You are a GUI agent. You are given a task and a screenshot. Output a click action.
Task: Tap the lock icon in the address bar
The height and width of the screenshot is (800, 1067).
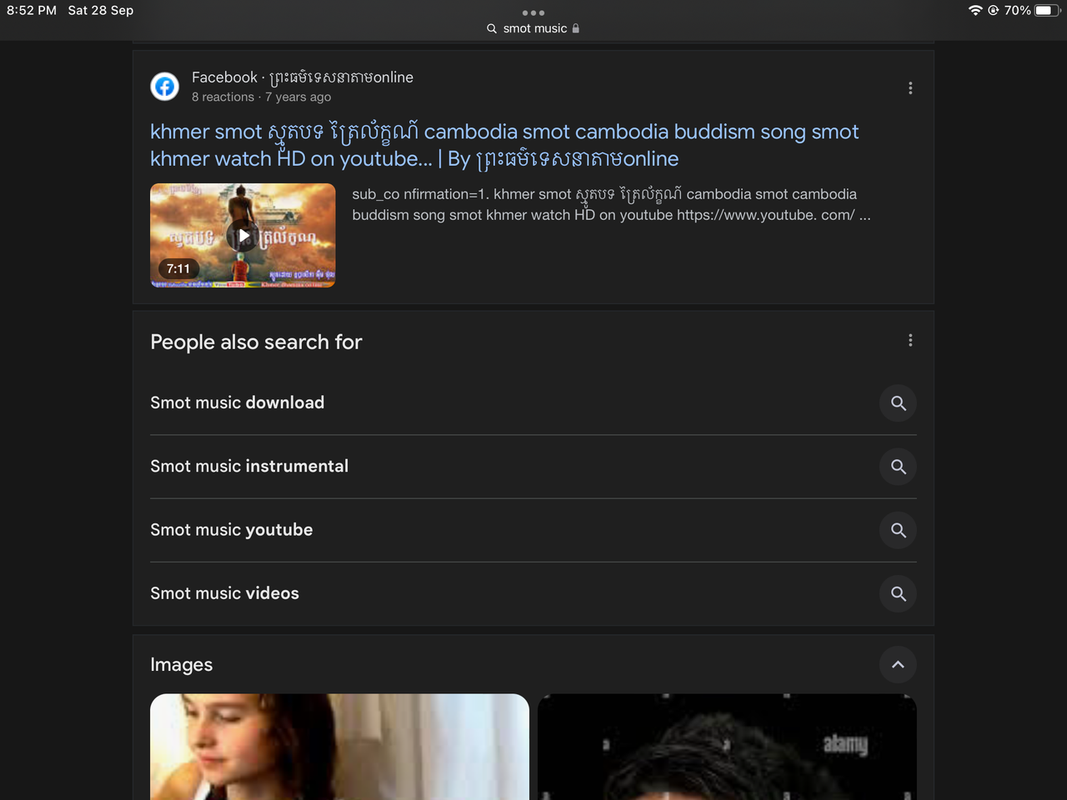pyautogui.click(x=576, y=28)
